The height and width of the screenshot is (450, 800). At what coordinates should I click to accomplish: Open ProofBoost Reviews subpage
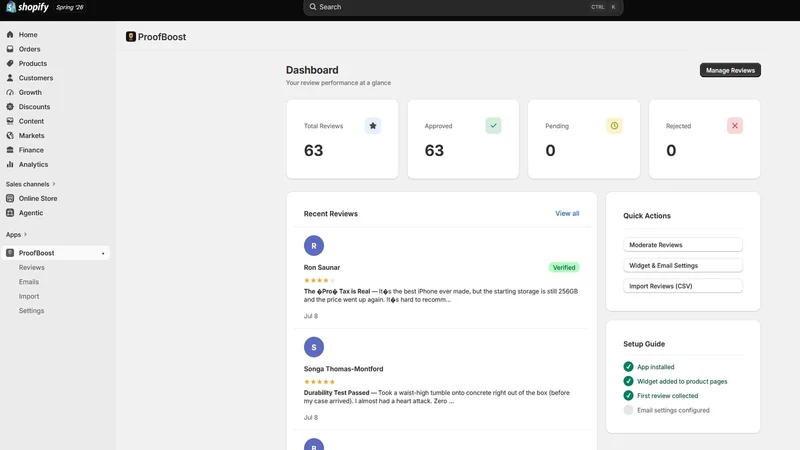tap(32, 267)
